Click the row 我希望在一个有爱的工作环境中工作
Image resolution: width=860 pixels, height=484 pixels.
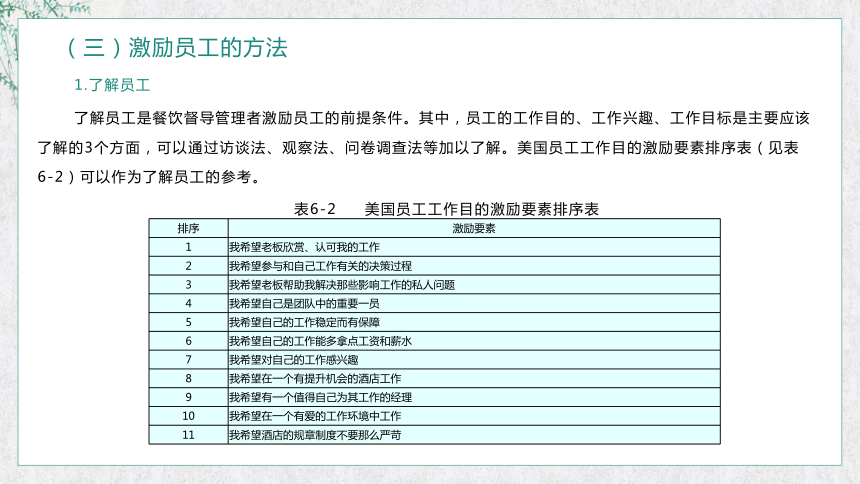tap(474, 416)
